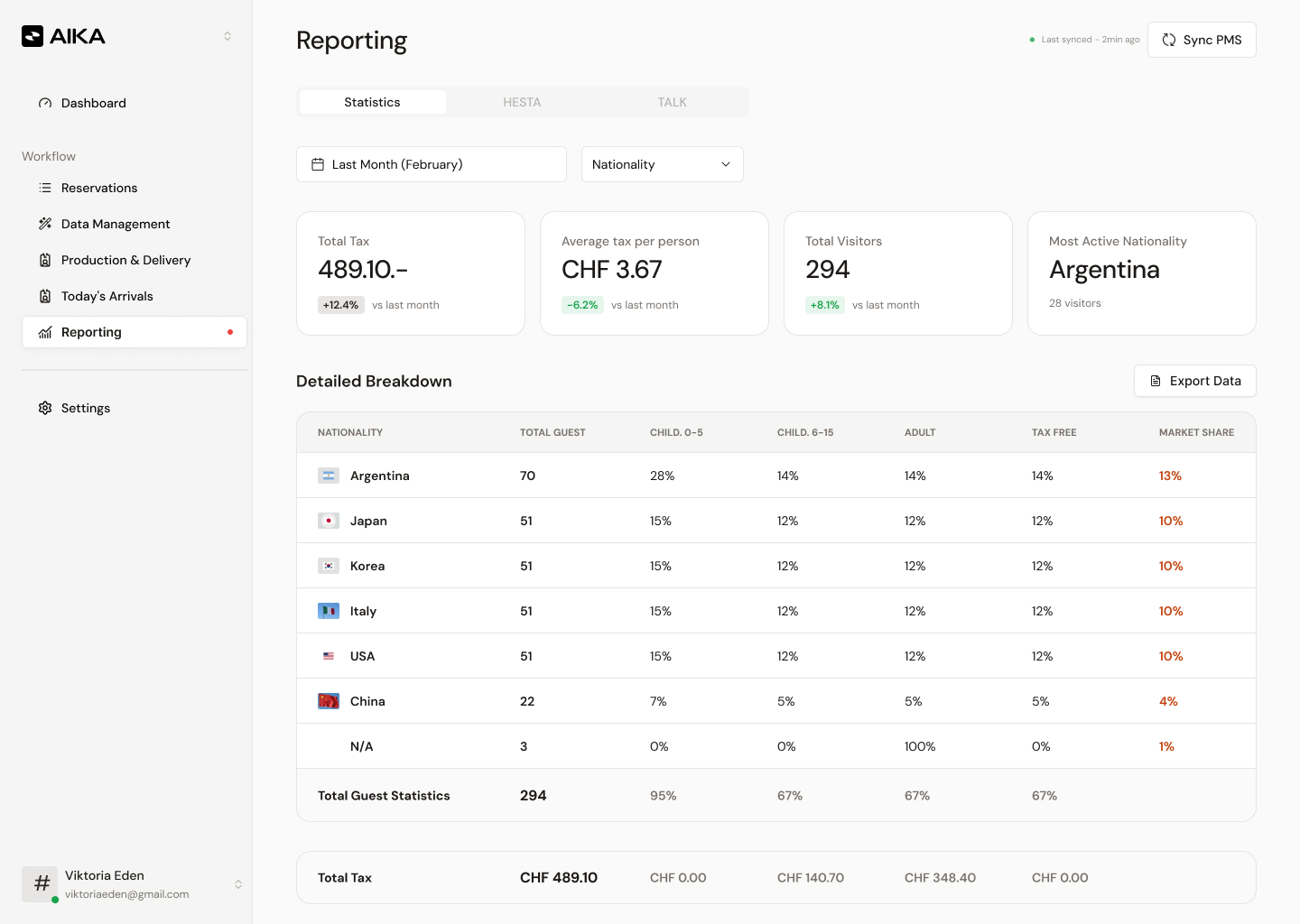
Task: Click the CHF 348.40 adult tax value
Action: (940, 877)
